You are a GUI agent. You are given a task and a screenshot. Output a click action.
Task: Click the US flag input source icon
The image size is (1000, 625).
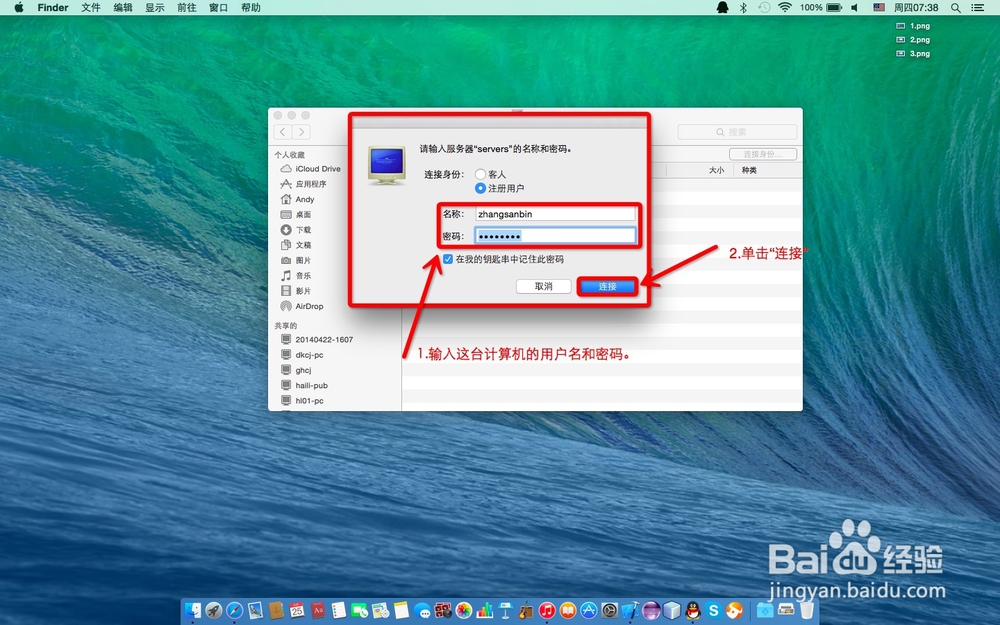tap(879, 8)
